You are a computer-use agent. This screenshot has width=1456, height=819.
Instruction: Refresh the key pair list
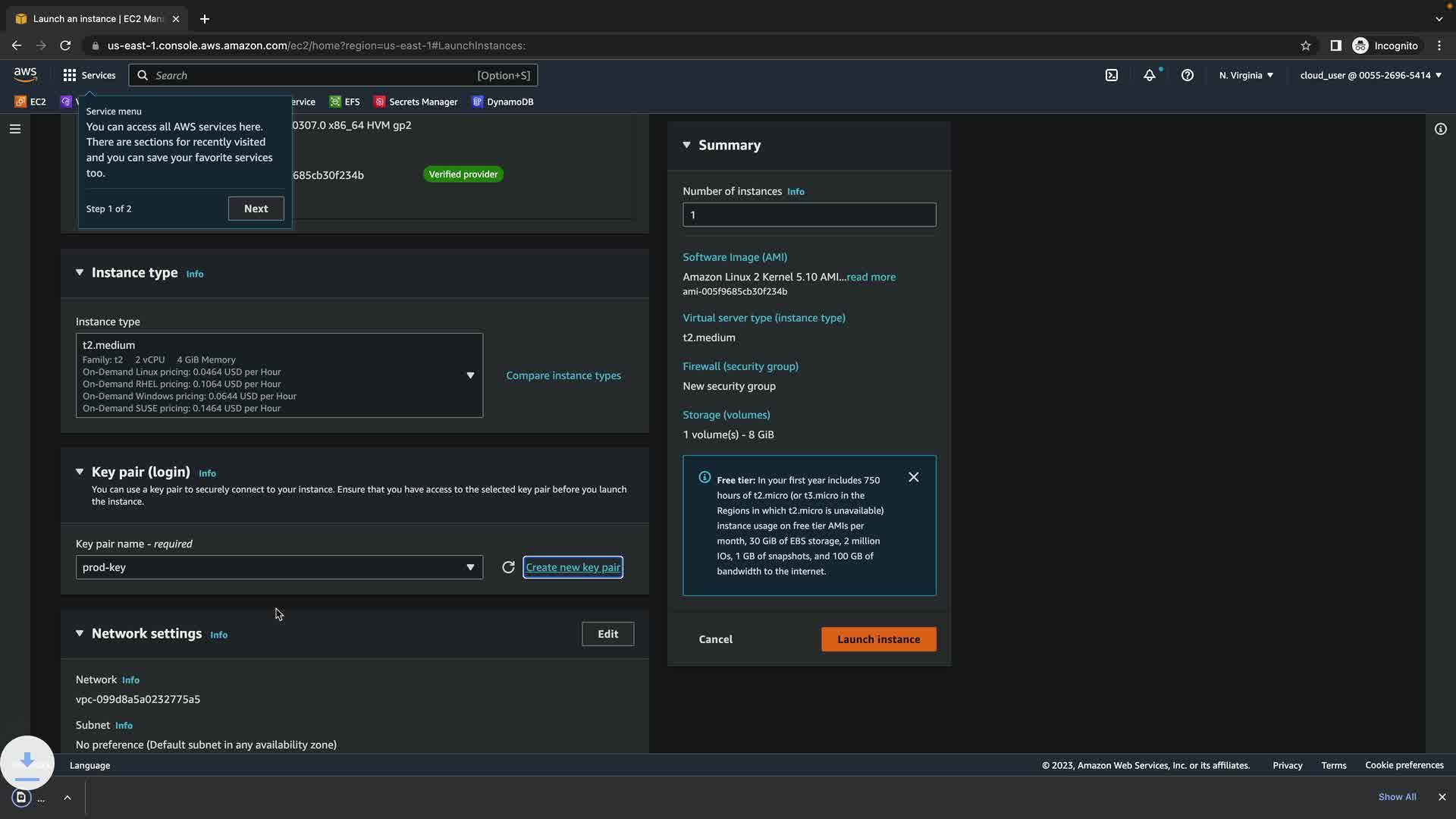point(508,567)
